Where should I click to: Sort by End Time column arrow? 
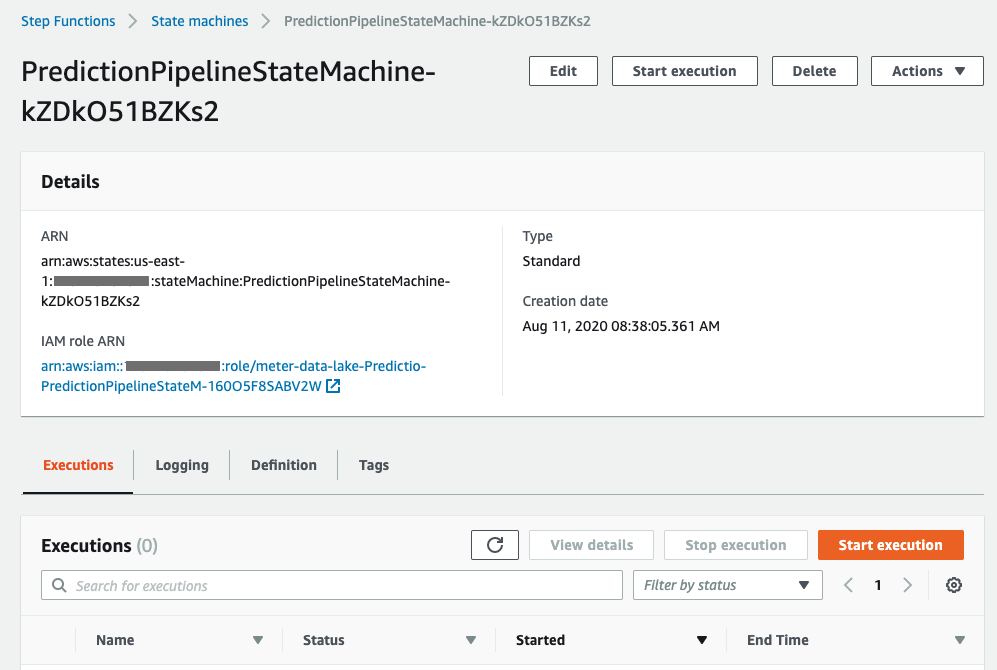point(959,640)
